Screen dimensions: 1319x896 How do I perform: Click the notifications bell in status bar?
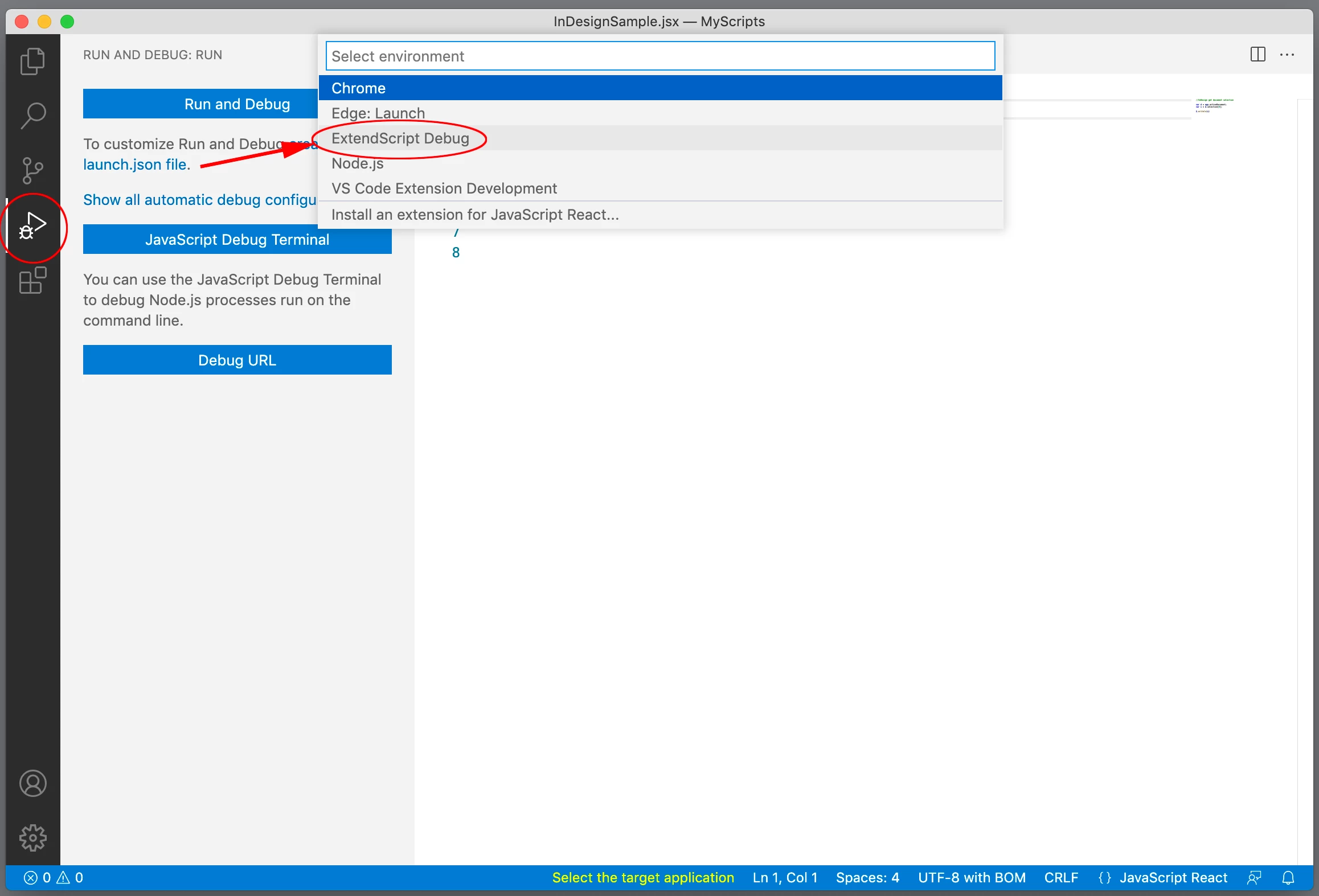tap(1288, 878)
